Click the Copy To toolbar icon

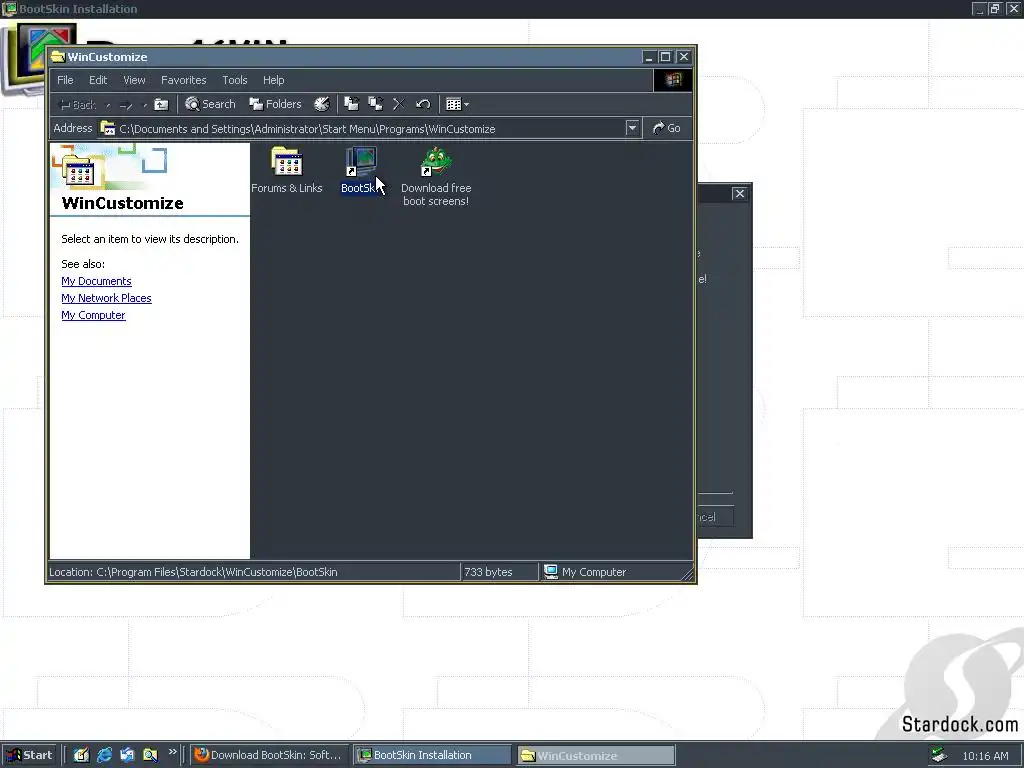pyautogui.click(x=376, y=104)
